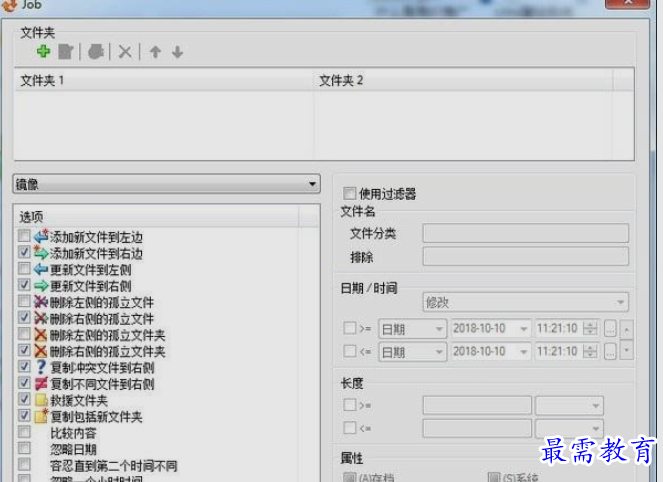The width and height of the screenshot is (663, 482).
Task: Toggle length <= filter checkbox
Action: [350, 428]
